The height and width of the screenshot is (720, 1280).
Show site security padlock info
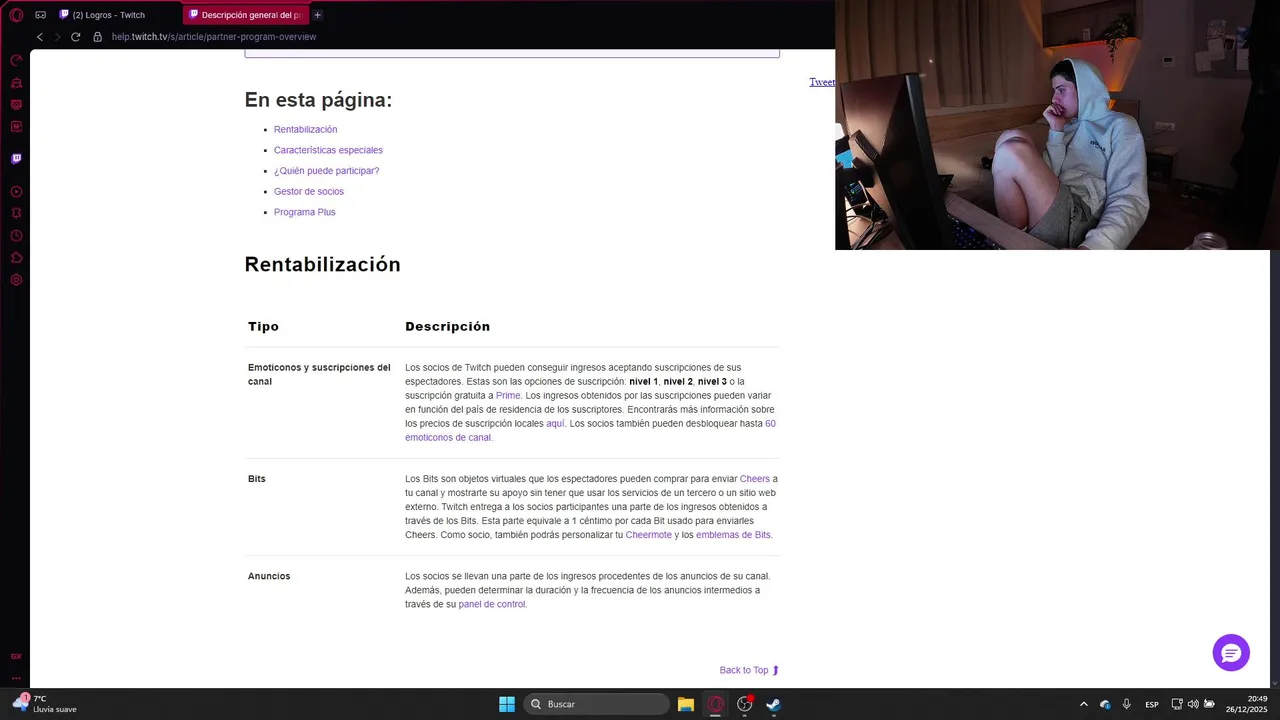click(x=97, y=37)
